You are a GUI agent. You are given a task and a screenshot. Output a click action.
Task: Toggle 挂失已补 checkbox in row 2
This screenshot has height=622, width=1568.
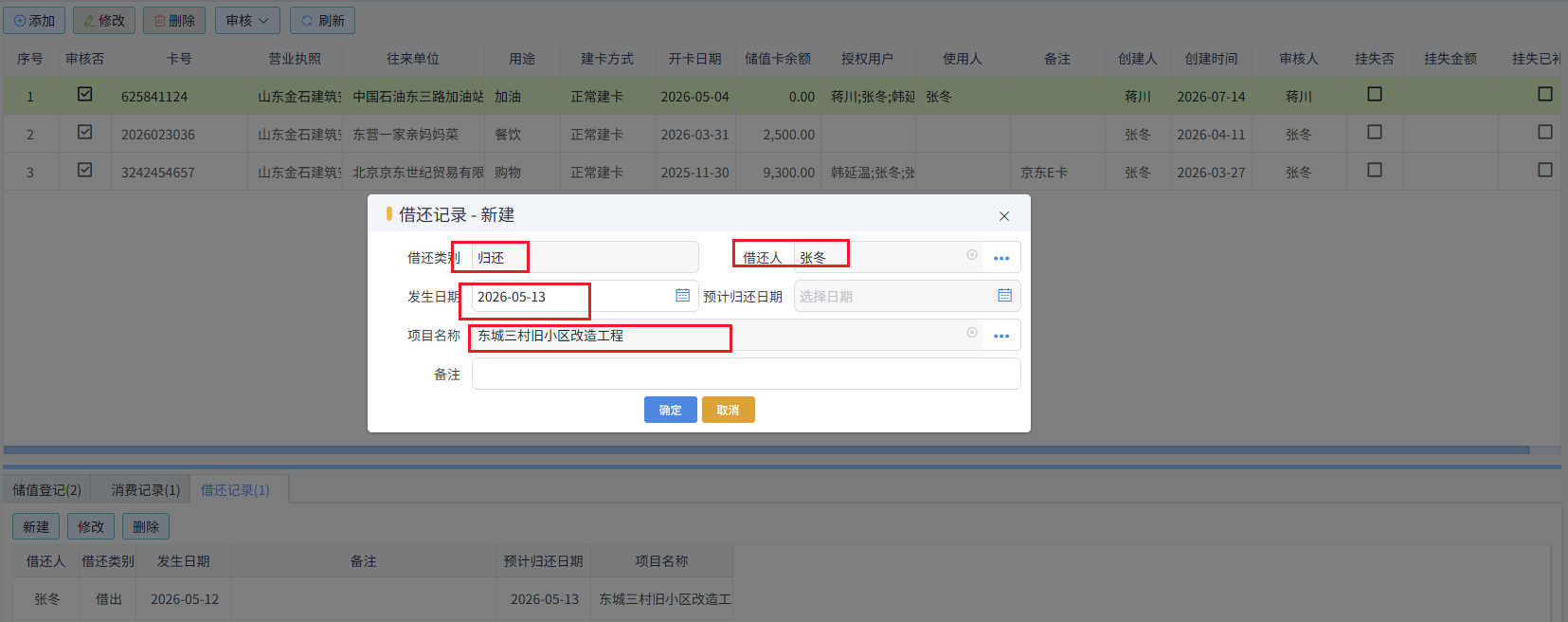tap(1545, 132)
